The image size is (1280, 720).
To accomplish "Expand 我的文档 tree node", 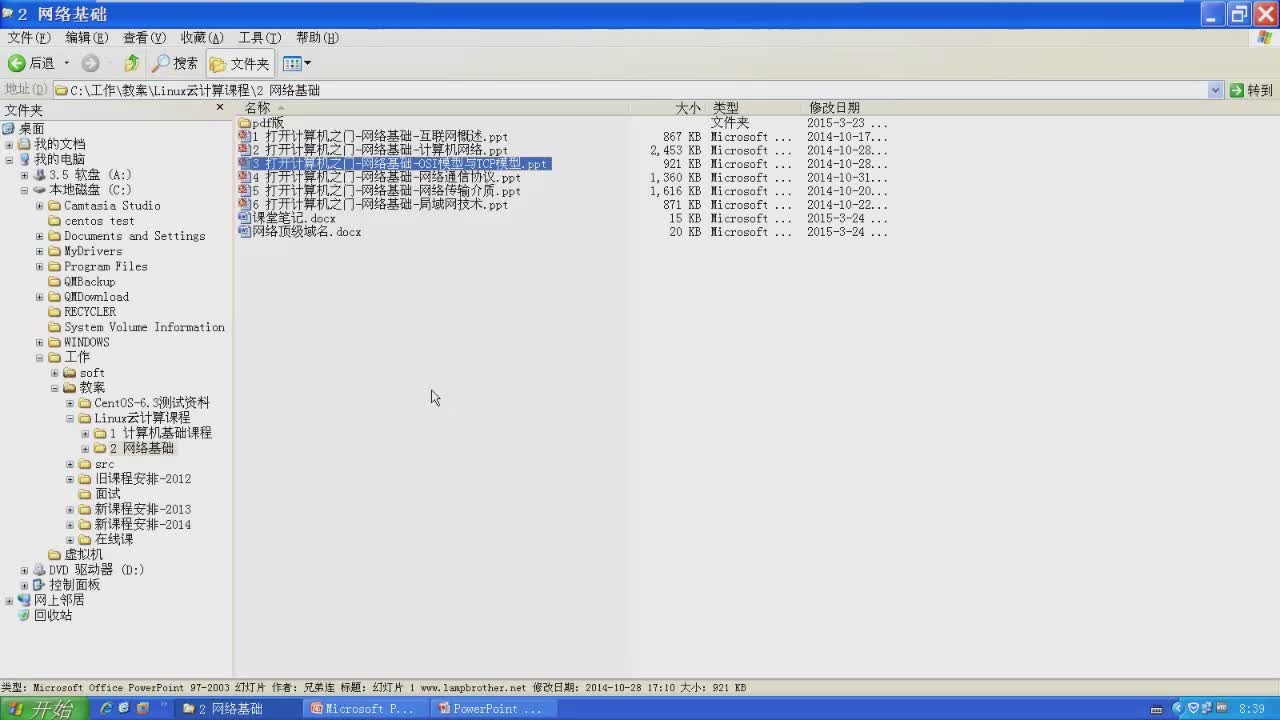I will [x=9, y=145].
